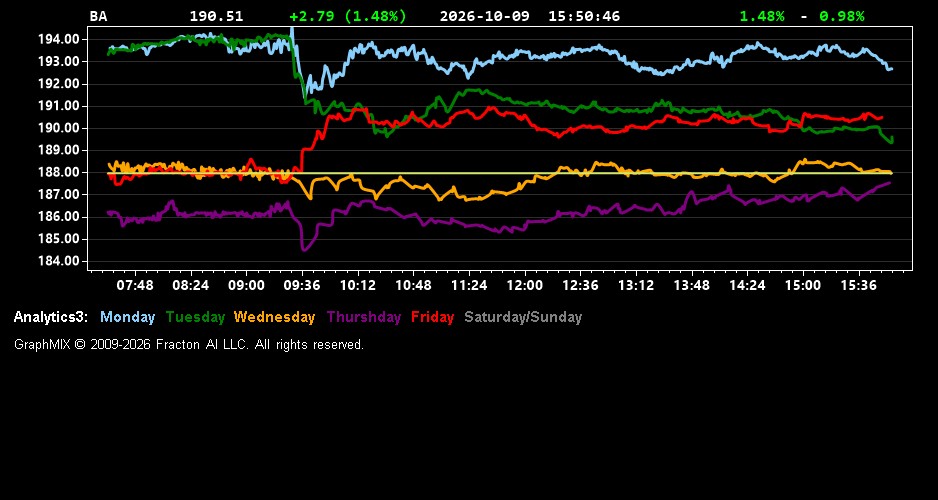Click the 12:00 time axis marker
Screen dimensions: 938x500
[525, 285]
